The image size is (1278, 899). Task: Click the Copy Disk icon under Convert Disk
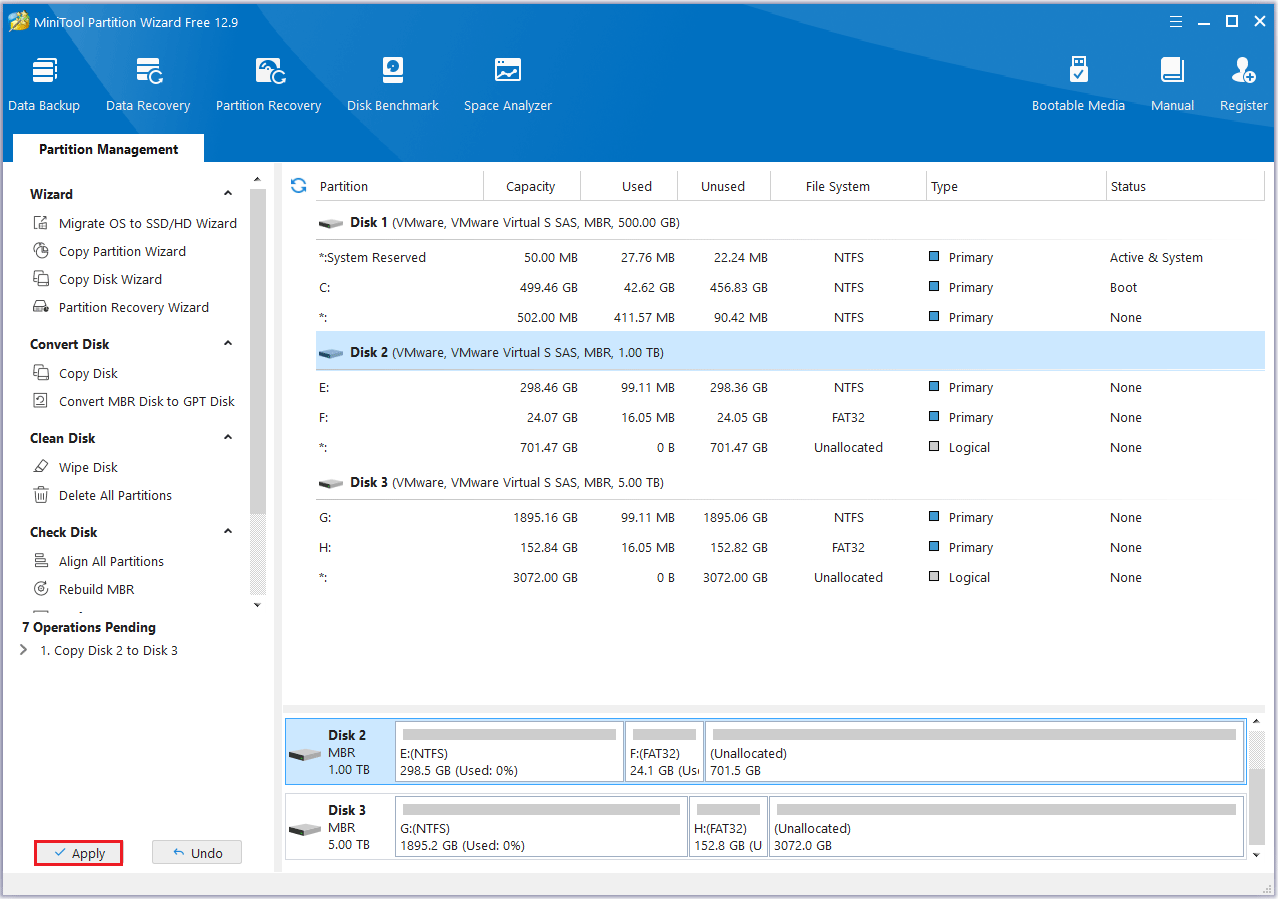coord(41,373)
